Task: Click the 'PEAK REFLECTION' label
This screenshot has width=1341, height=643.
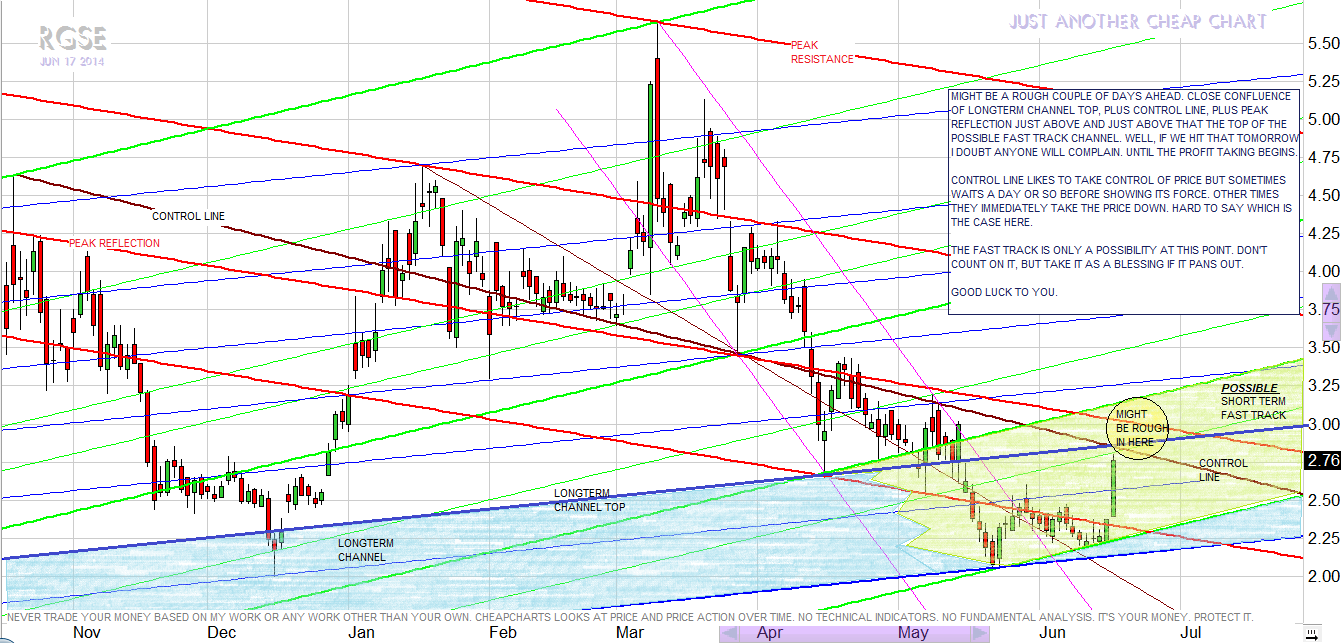Action: 114,243
